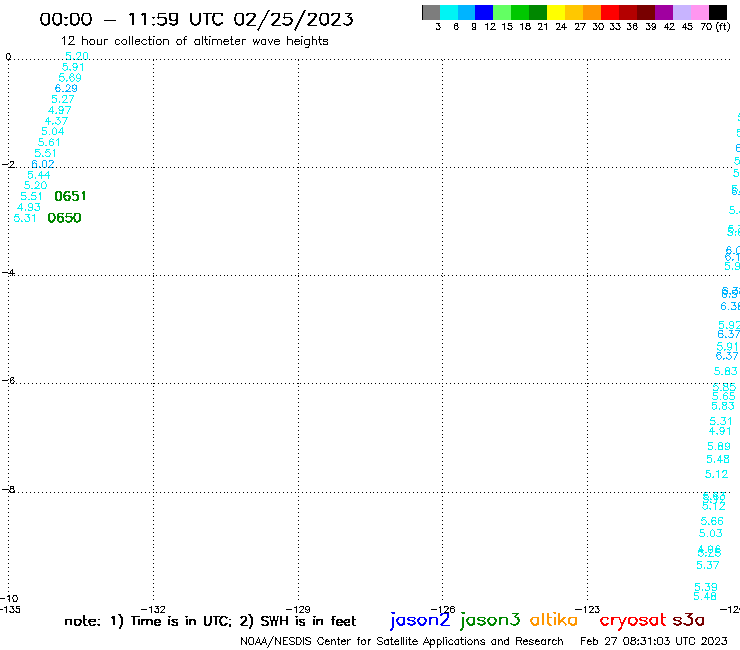Screen dimensions: 740x650
Task: Select the 6.29 wave height value
Action: pyautogui.click(x=66, y=88)
